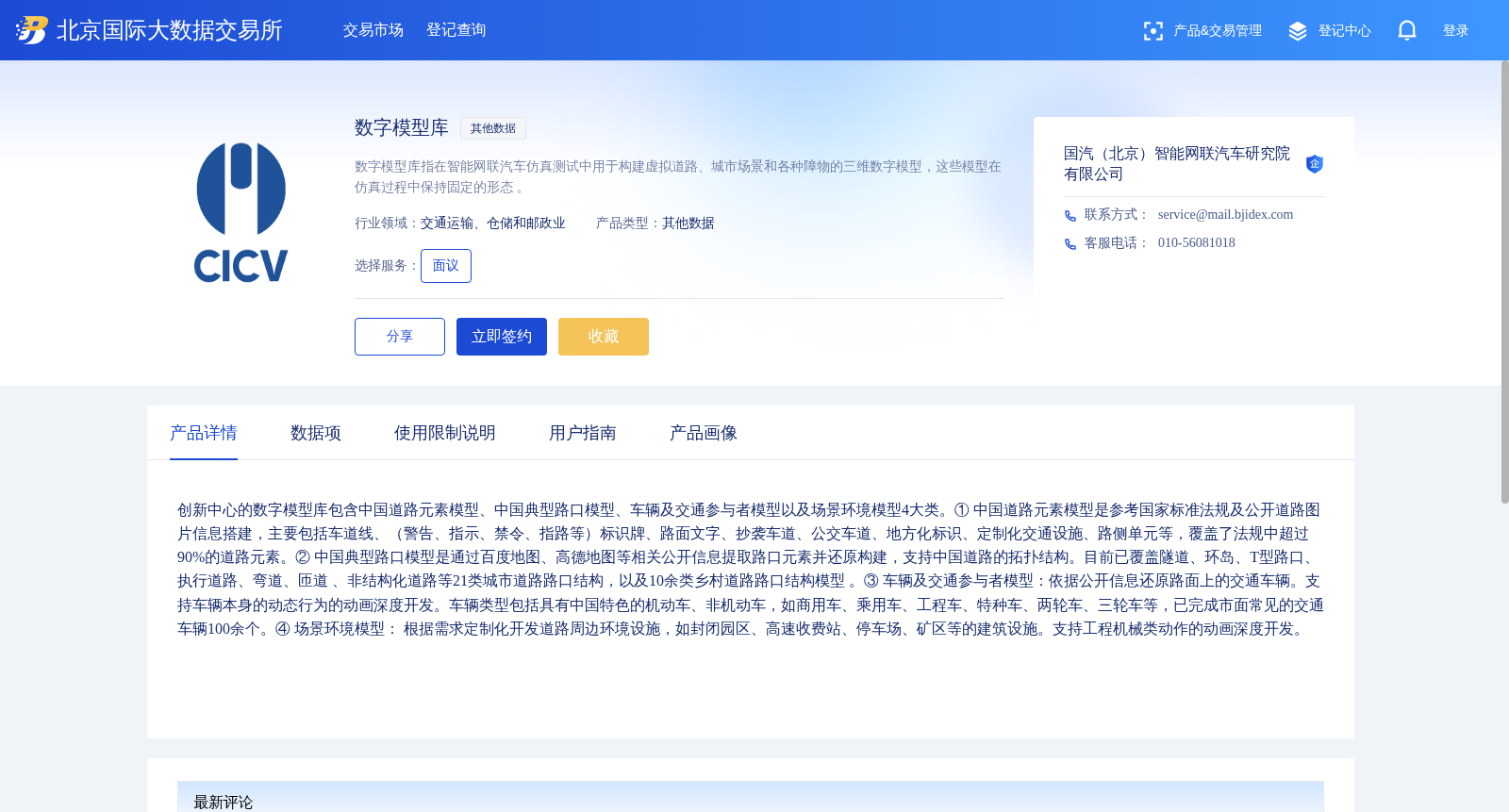Click the 立即签约 button
This screenshot has width=1509, height=812.
point(502,337)
